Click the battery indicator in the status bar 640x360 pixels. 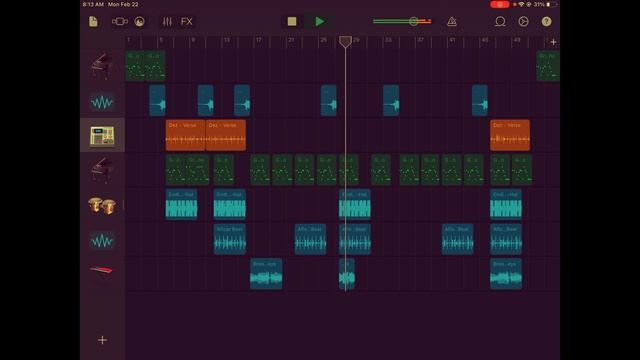tap(552, 4)
